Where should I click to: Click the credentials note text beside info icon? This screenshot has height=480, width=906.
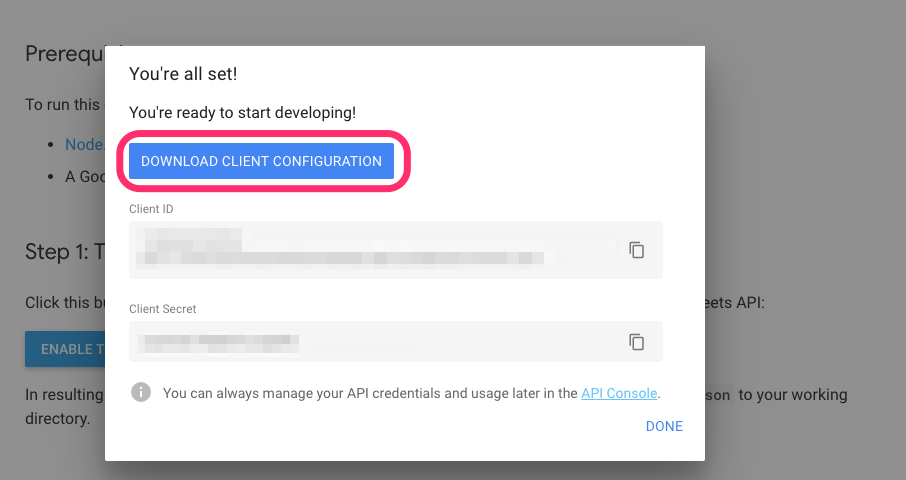(x=370, y=393)
